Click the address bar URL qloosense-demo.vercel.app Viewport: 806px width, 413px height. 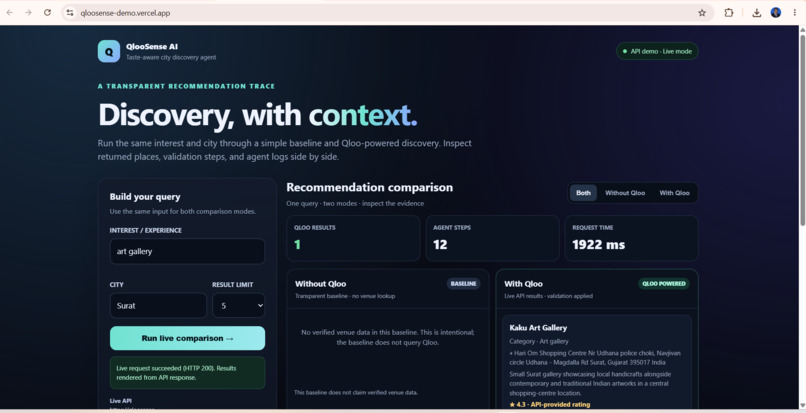point(125,13)
